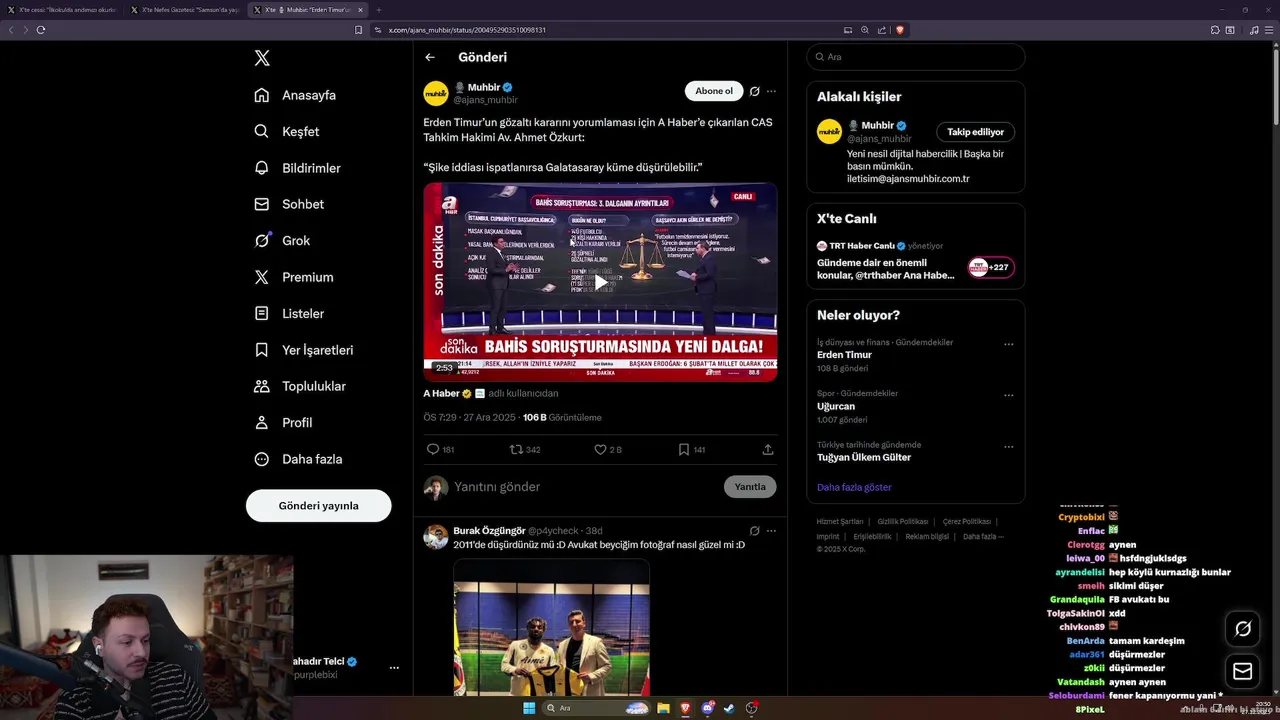Click taskbar Ara search box
The image size is (1280, 720).
pos(596,708)
